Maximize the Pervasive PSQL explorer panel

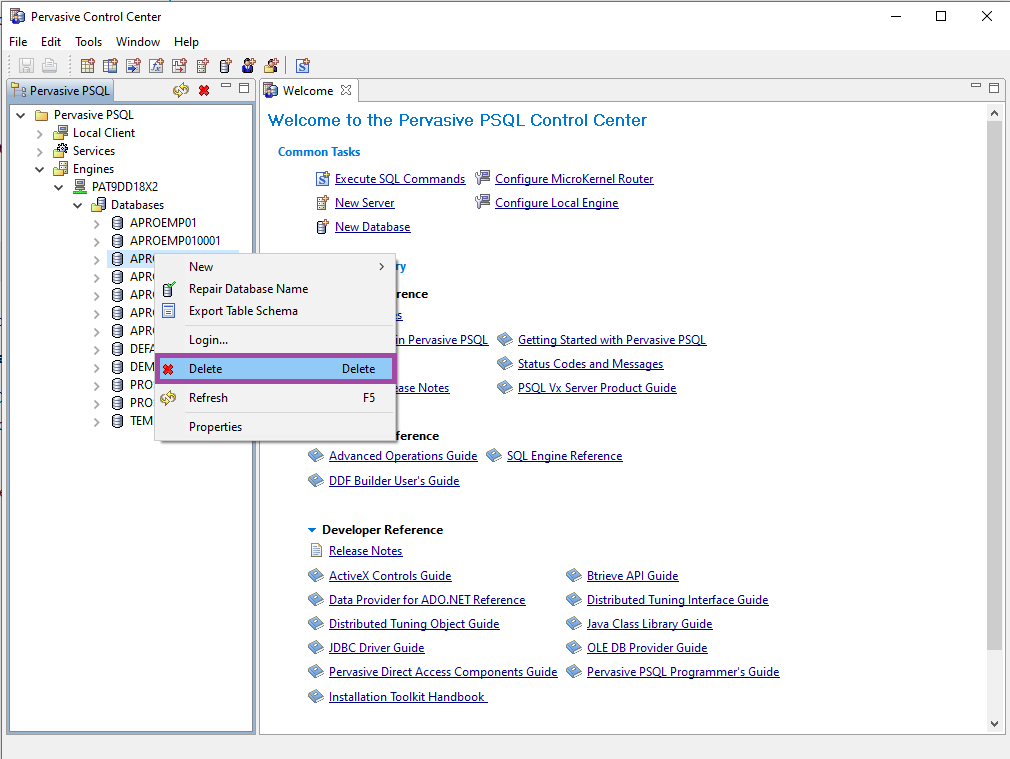[244, 88]
